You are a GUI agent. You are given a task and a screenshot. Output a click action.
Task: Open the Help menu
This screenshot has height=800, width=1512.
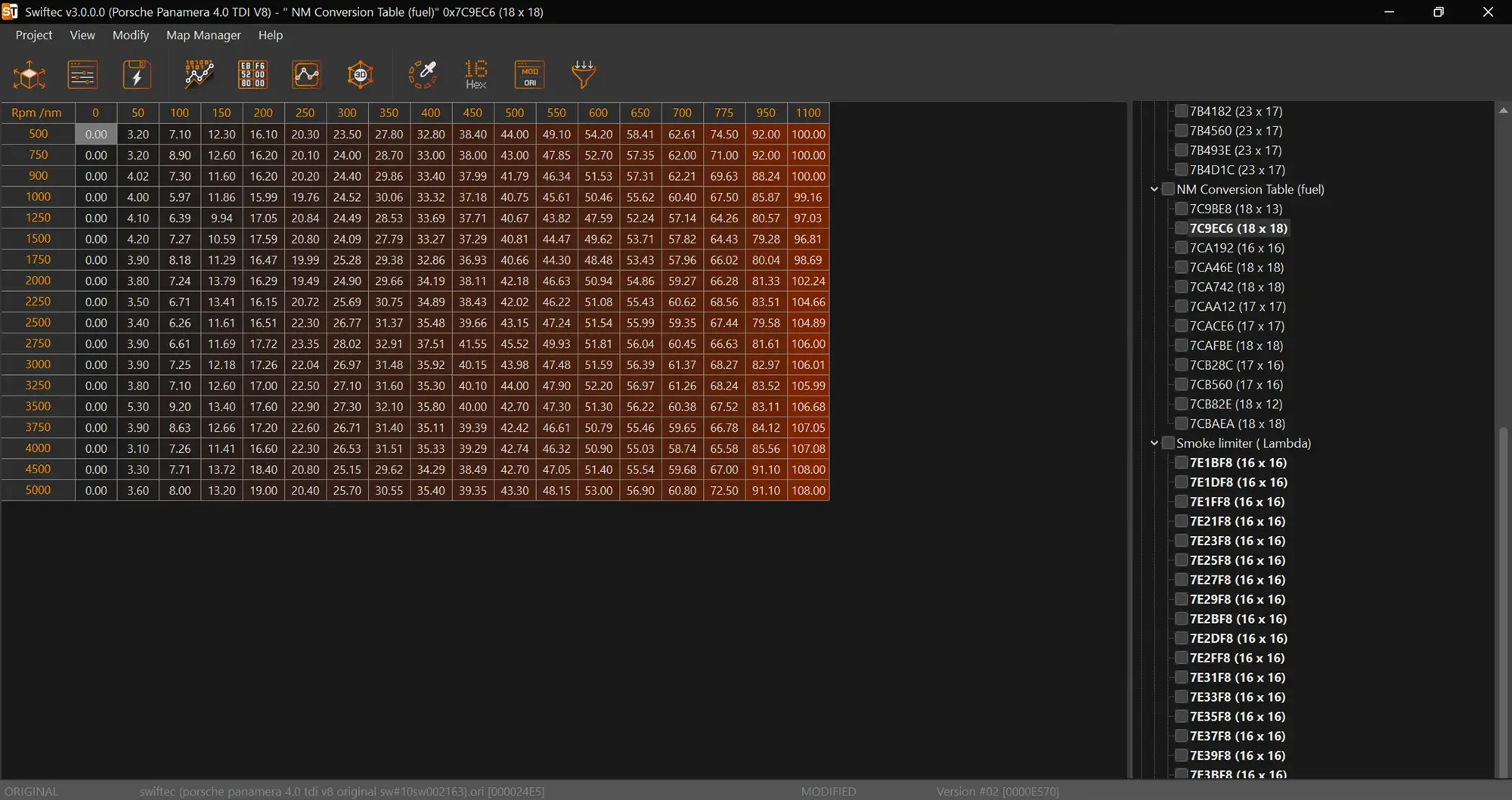tap(270, 35)
